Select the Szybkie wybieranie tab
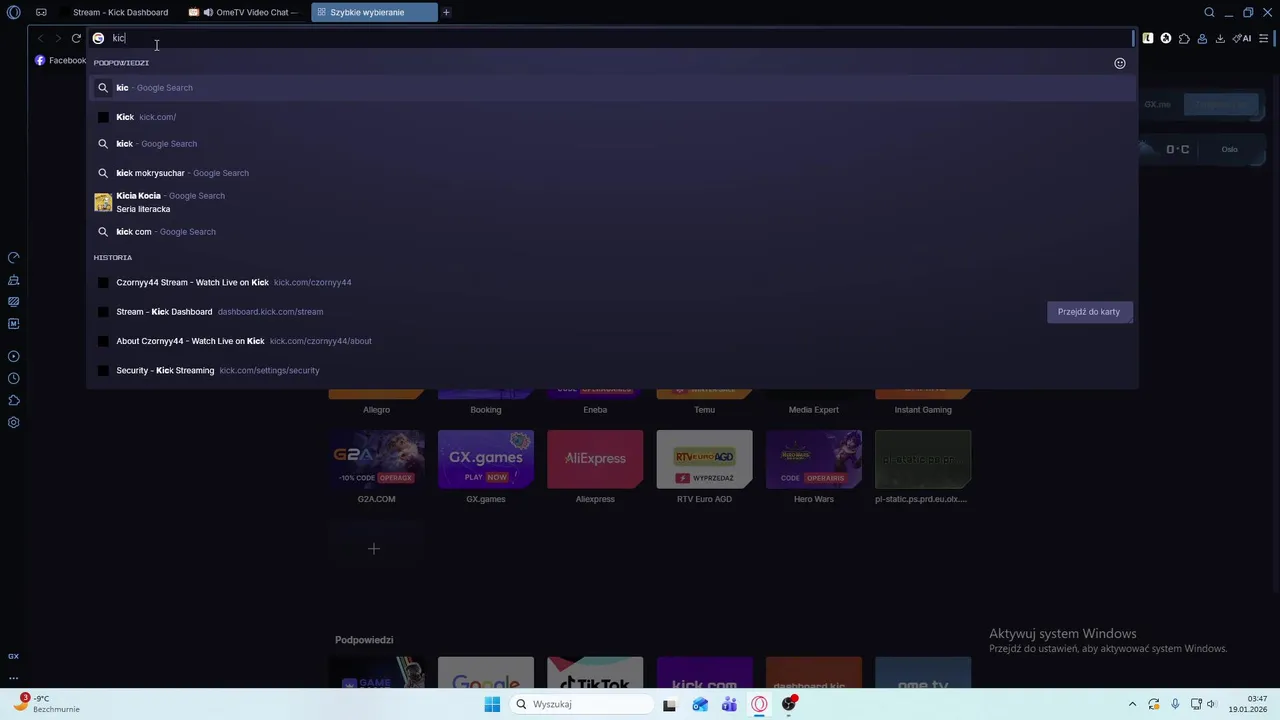The width and height of the screenshot is (1280, 720). tap(374, 12)
